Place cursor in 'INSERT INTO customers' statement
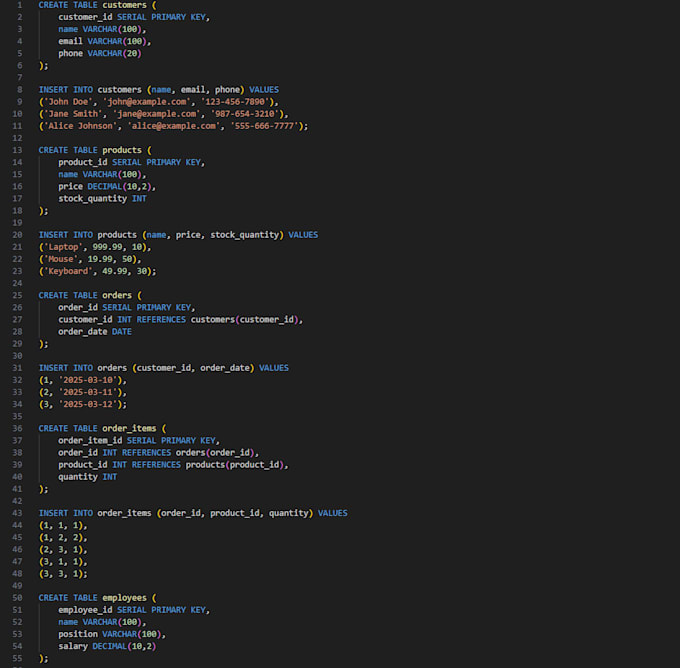 tap(159, 90)
